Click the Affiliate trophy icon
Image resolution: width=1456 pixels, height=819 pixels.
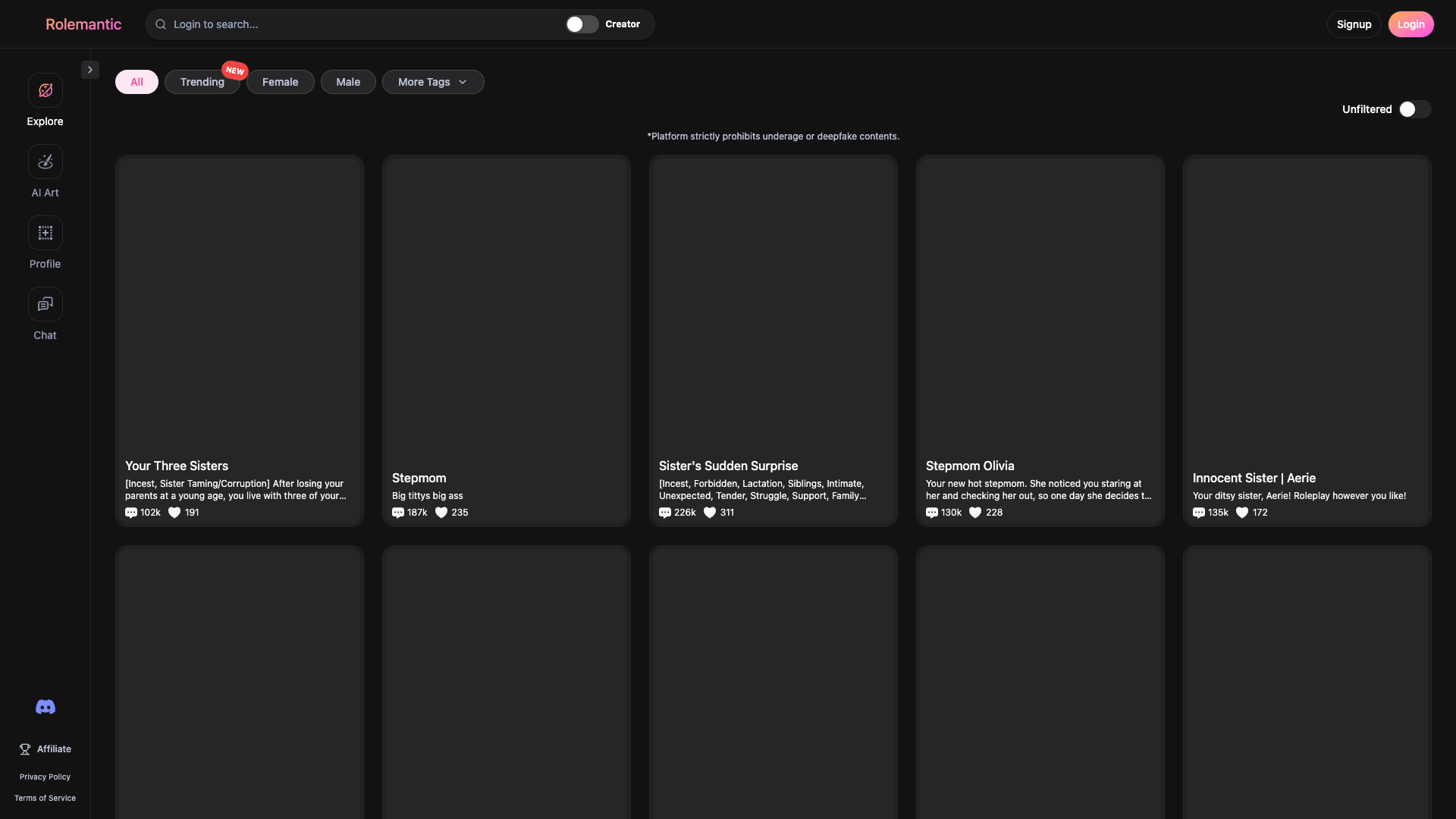point(25,749)
